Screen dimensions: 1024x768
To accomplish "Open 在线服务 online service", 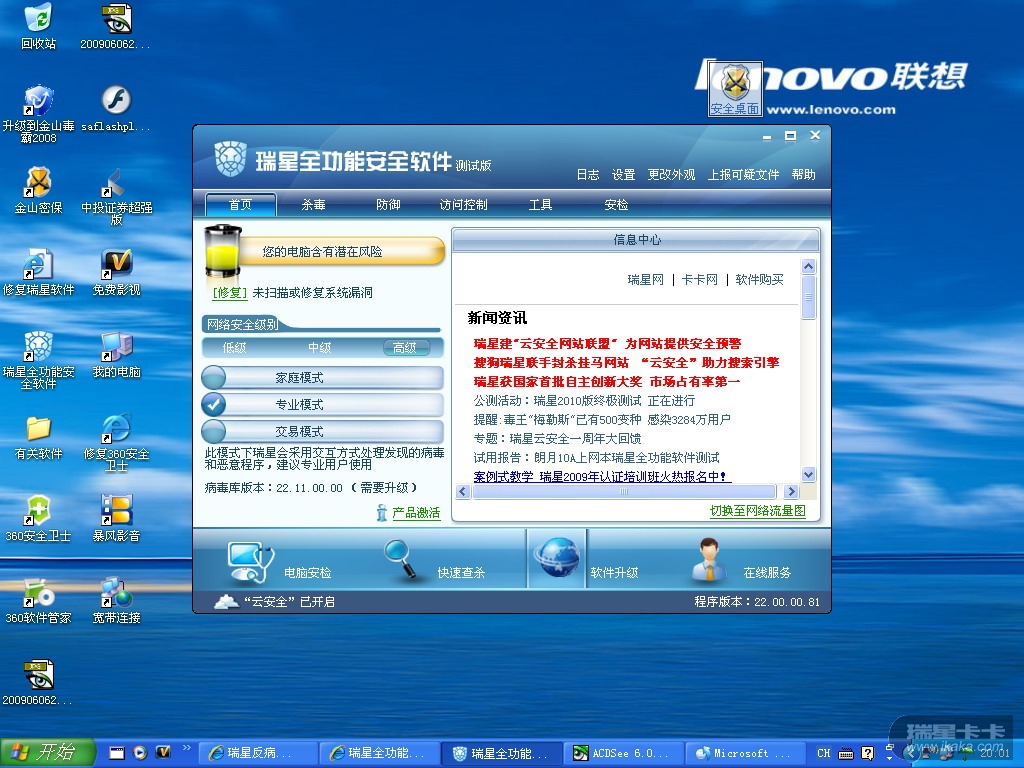I will (741, 562).
